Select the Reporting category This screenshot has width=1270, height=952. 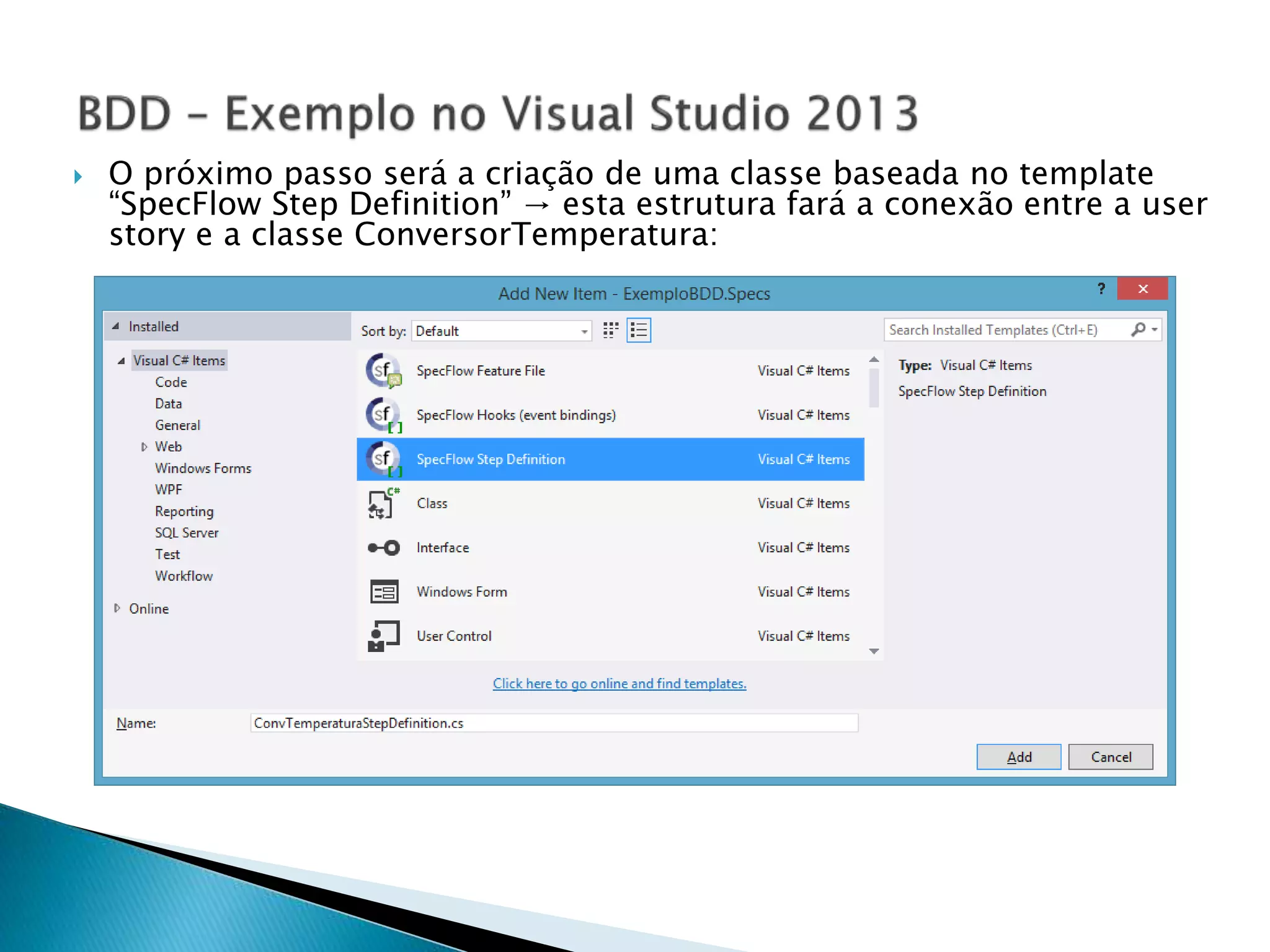click(x=184, y=511)
